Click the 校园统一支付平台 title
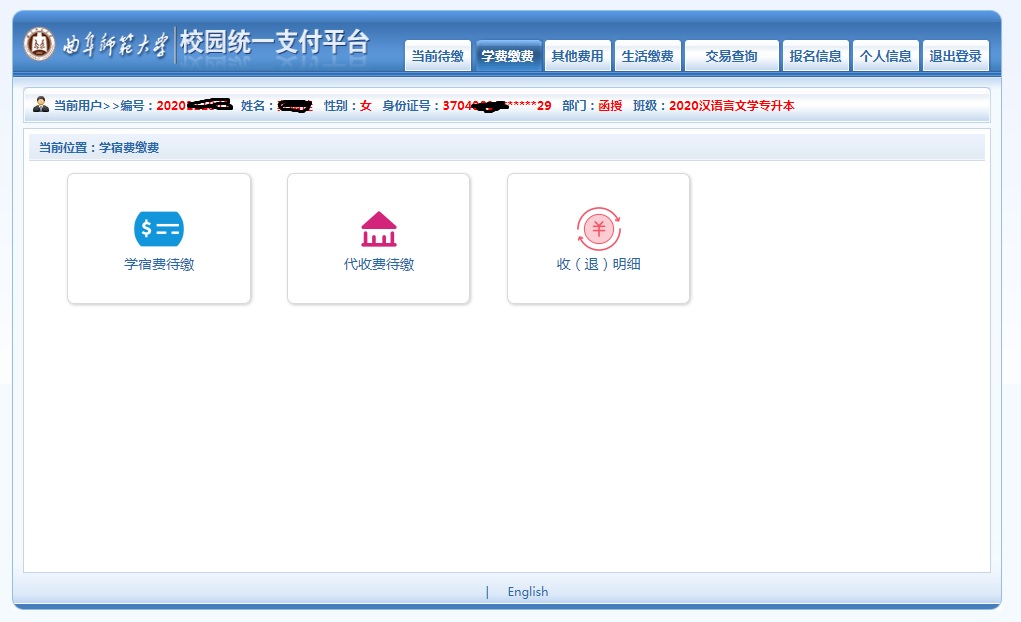1021x622 pixels. tap(274, 43)
